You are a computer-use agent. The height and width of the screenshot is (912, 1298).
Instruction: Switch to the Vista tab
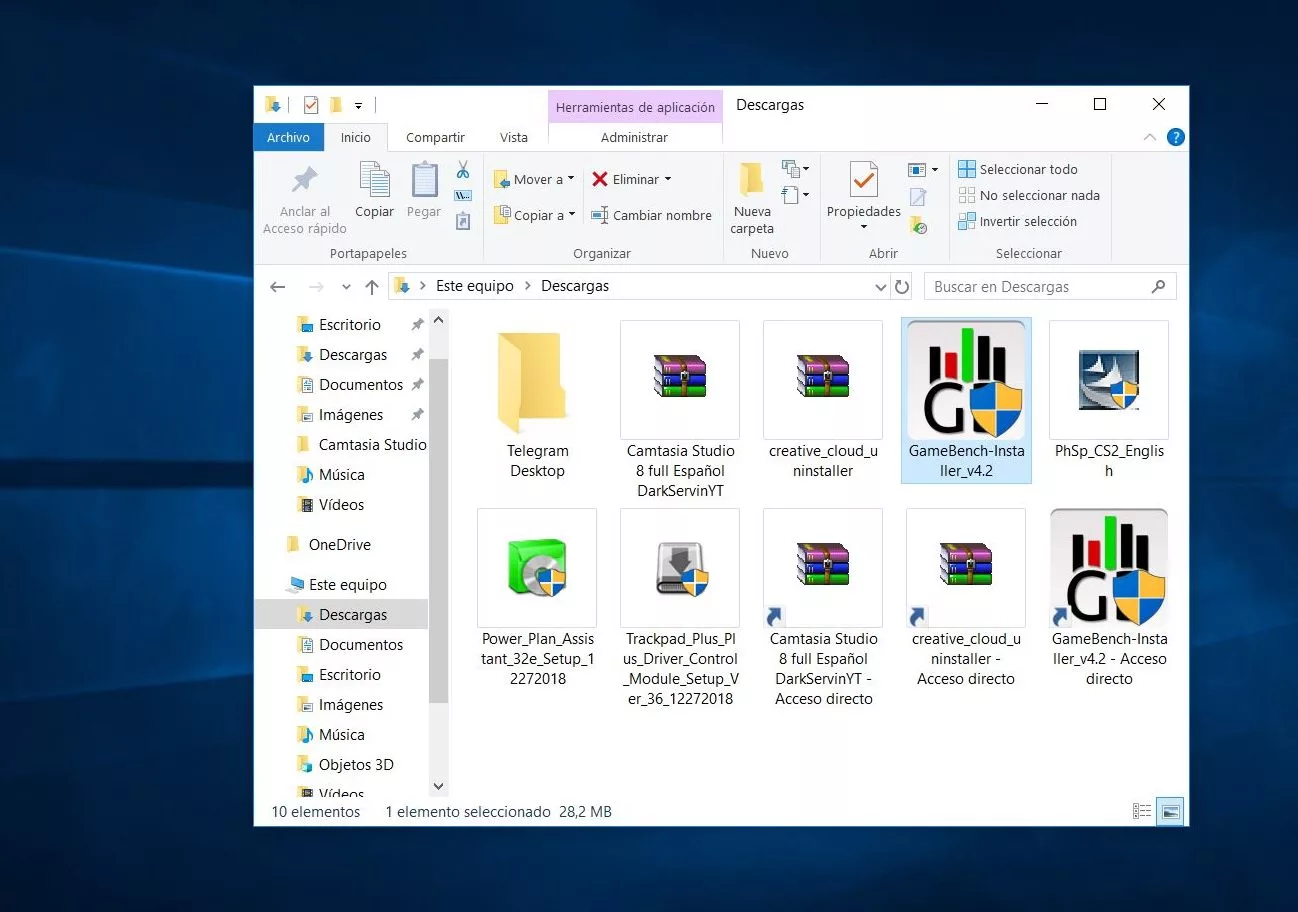pyautogui.click(x=513, y=137)
